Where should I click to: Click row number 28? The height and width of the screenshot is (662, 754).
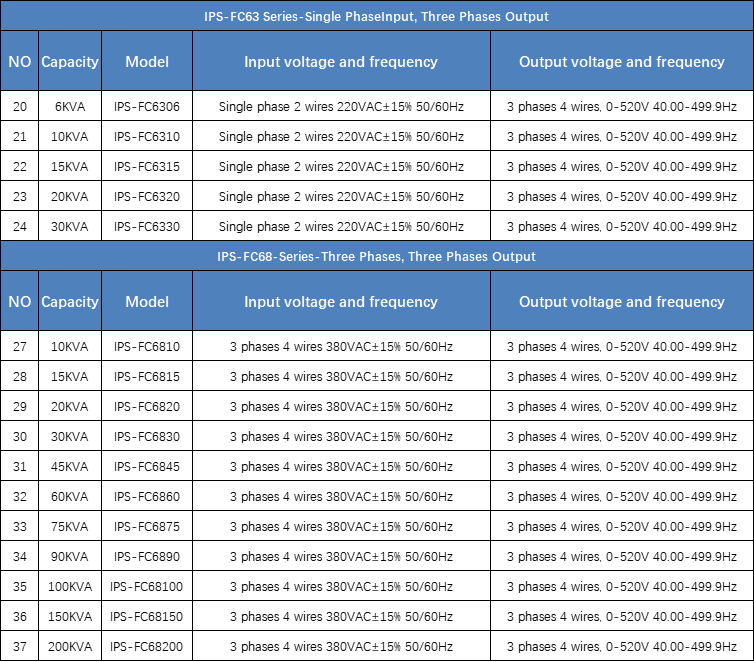(20, 376)
